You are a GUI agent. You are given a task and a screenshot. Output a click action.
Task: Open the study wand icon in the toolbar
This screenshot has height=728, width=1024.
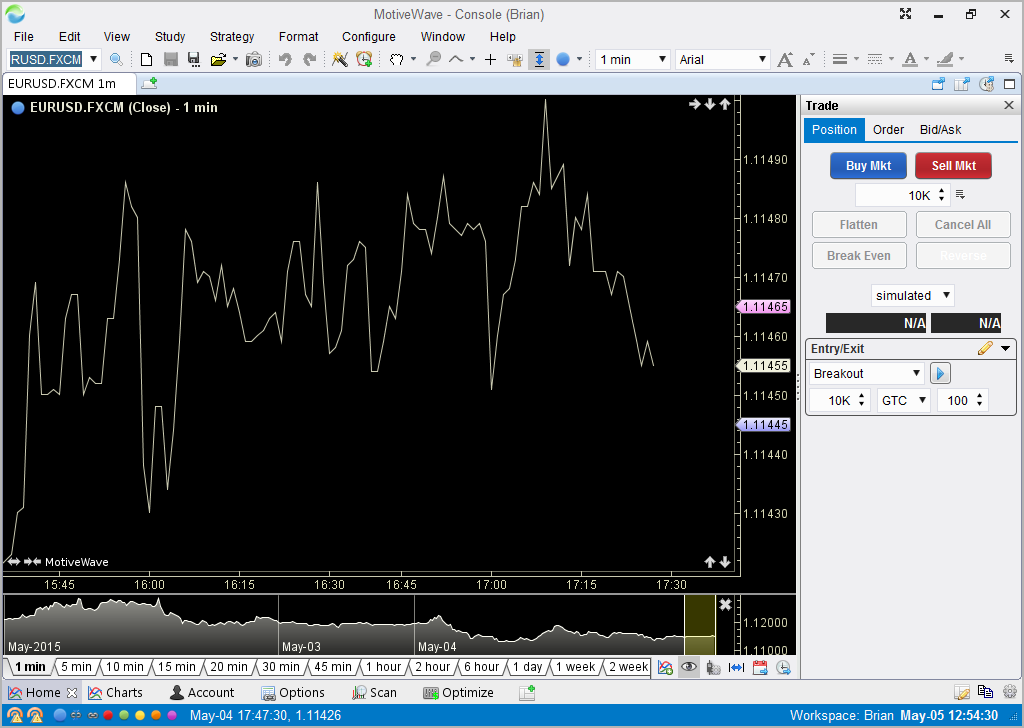340,59
